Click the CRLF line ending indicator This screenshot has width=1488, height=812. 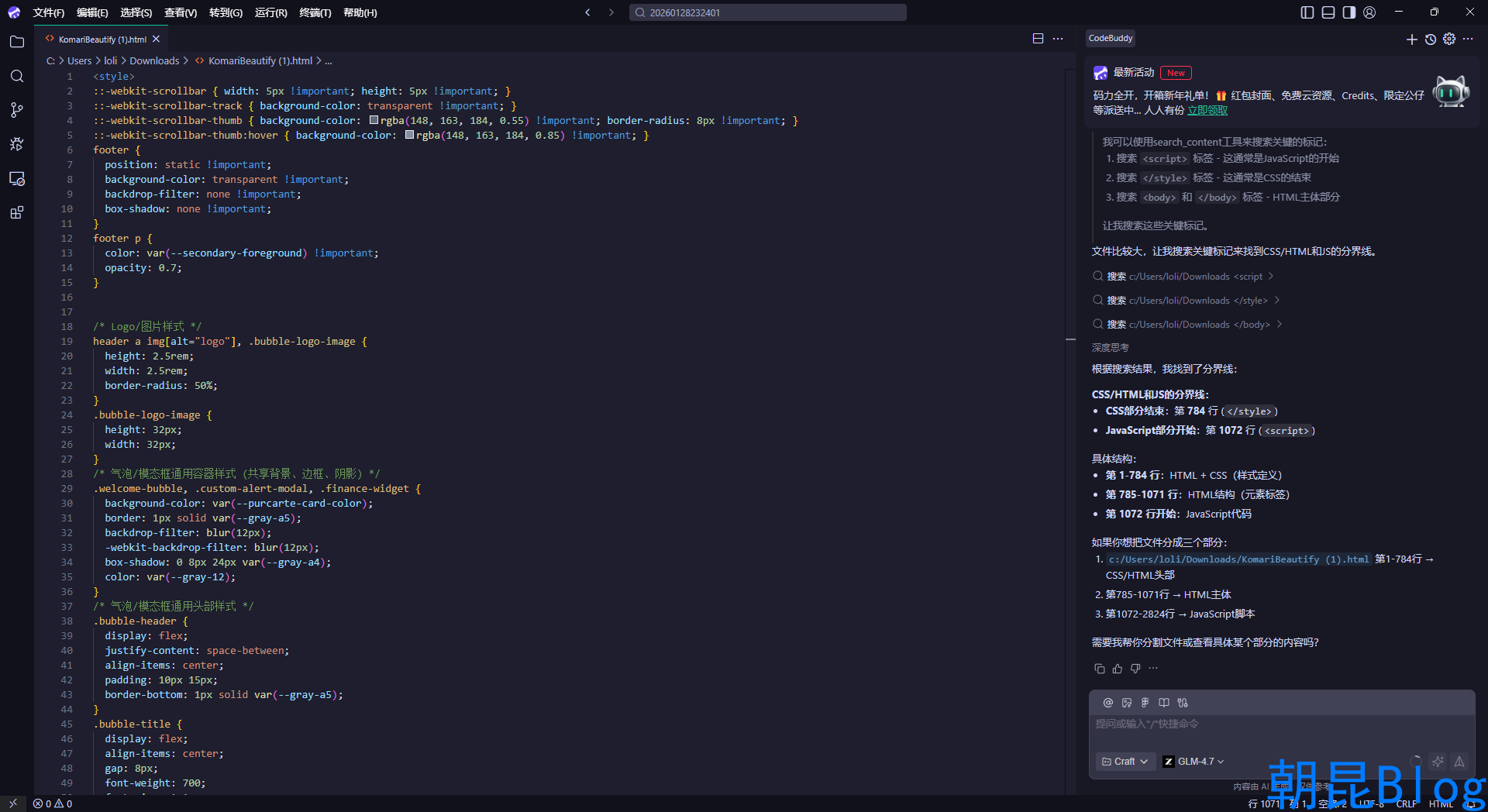(1406, 803)
